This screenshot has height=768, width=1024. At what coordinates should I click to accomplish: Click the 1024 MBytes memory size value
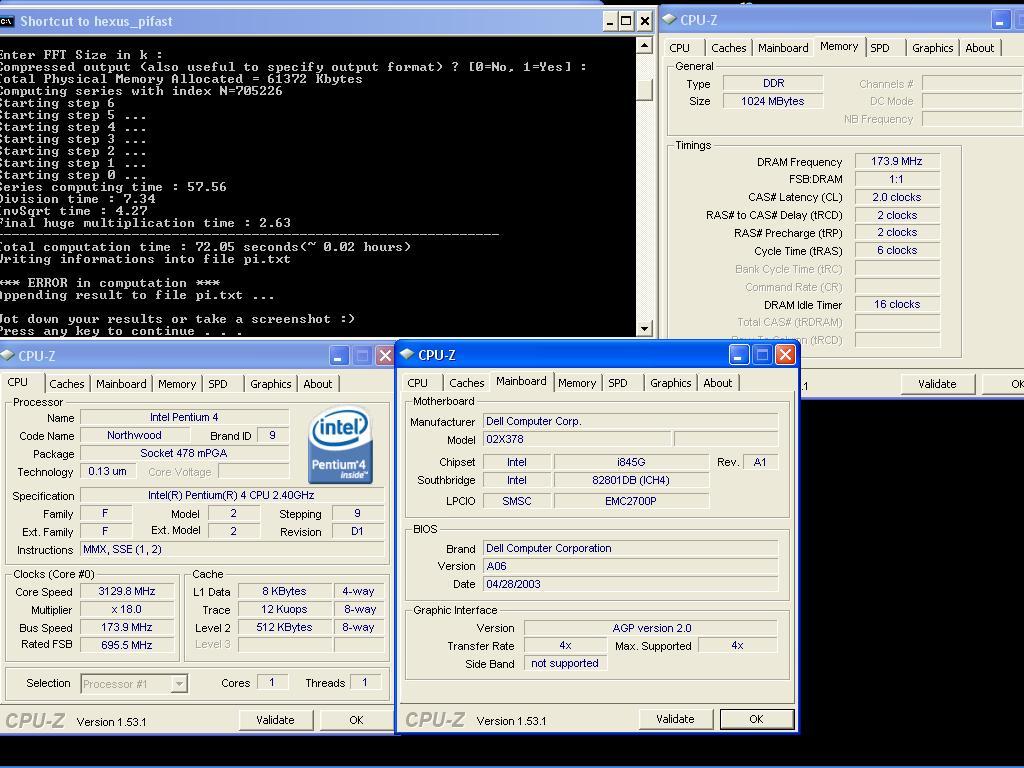[773, 101]
